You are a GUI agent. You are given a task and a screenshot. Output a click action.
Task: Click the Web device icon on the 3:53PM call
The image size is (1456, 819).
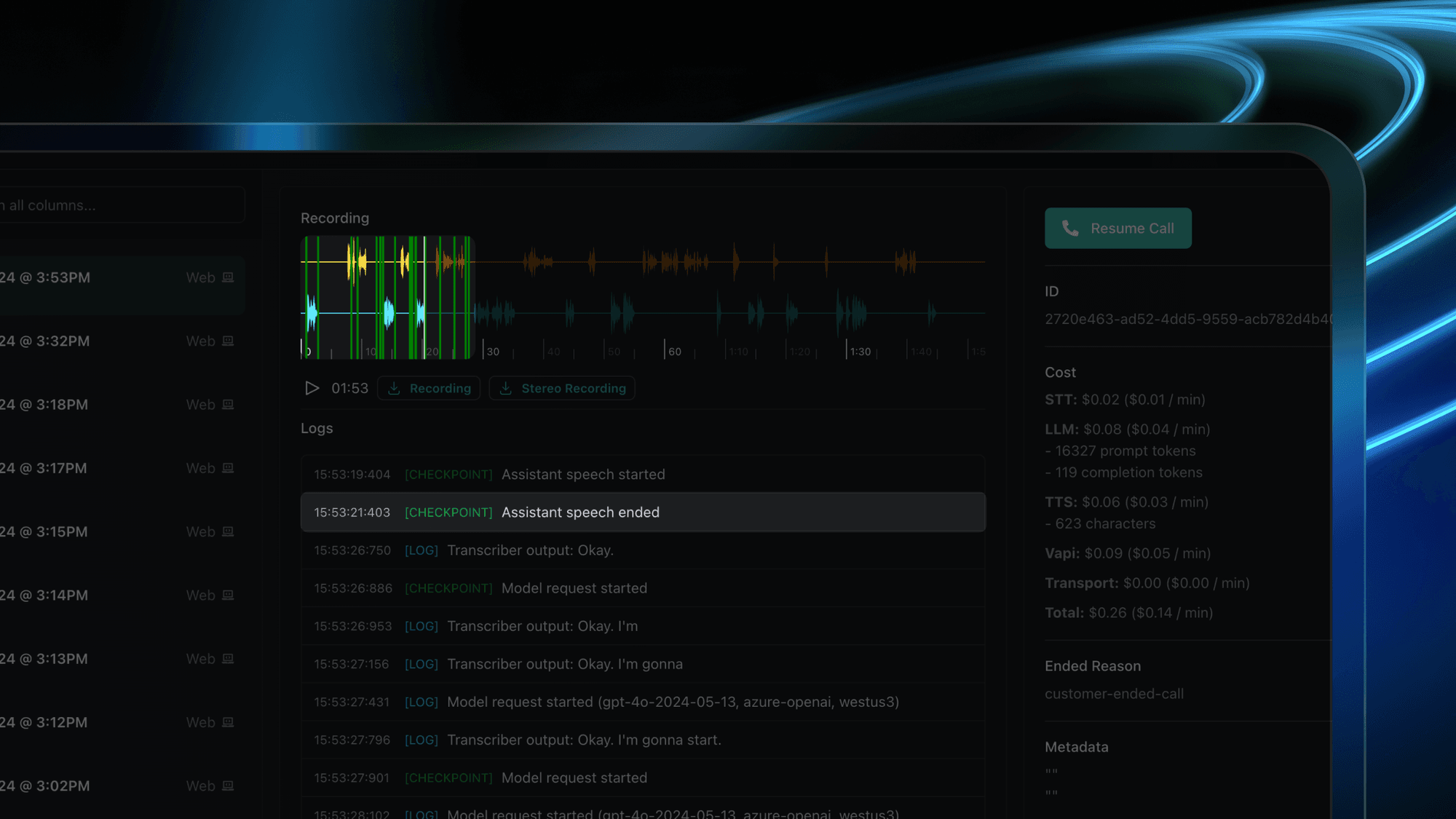[227, 277]
